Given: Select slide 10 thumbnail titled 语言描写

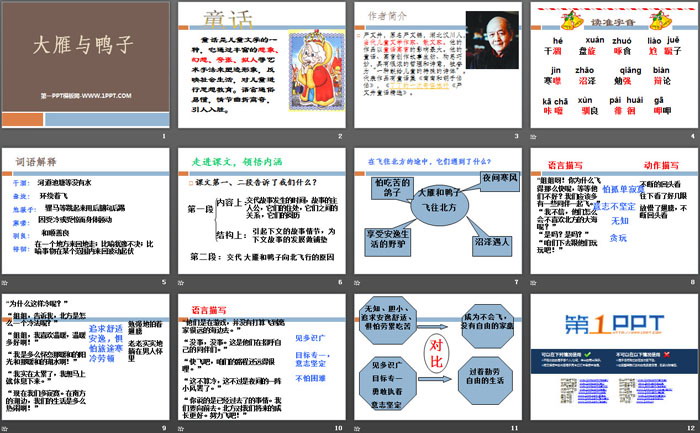Looking at the screenshot, I should tap(262, 357).
